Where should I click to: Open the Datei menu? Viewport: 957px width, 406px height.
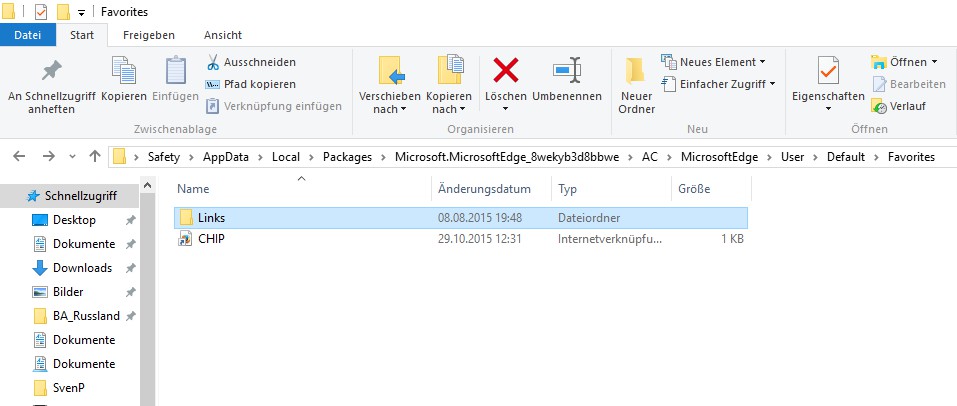pyautogui.click(x=28, y=35)
